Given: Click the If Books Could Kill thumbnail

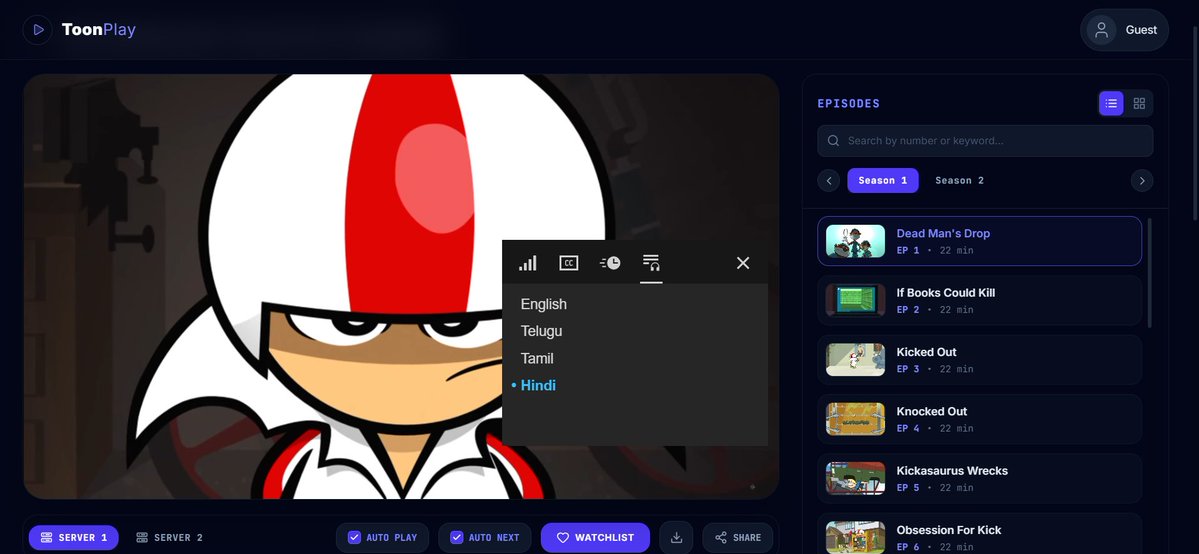Looking at the screenshot, I should [x=856, y=300].
